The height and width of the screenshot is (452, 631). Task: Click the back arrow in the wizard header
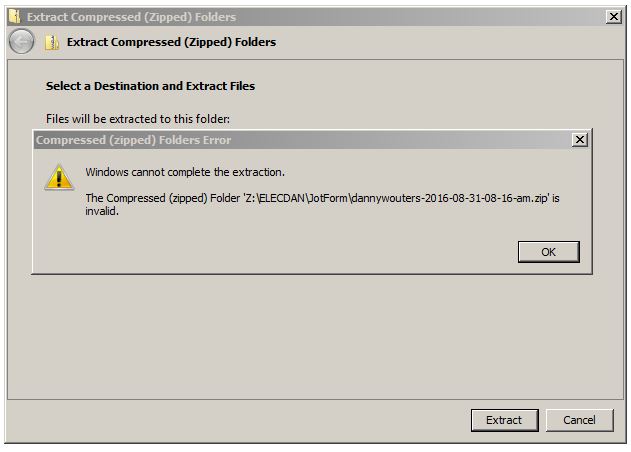[21, 42]
